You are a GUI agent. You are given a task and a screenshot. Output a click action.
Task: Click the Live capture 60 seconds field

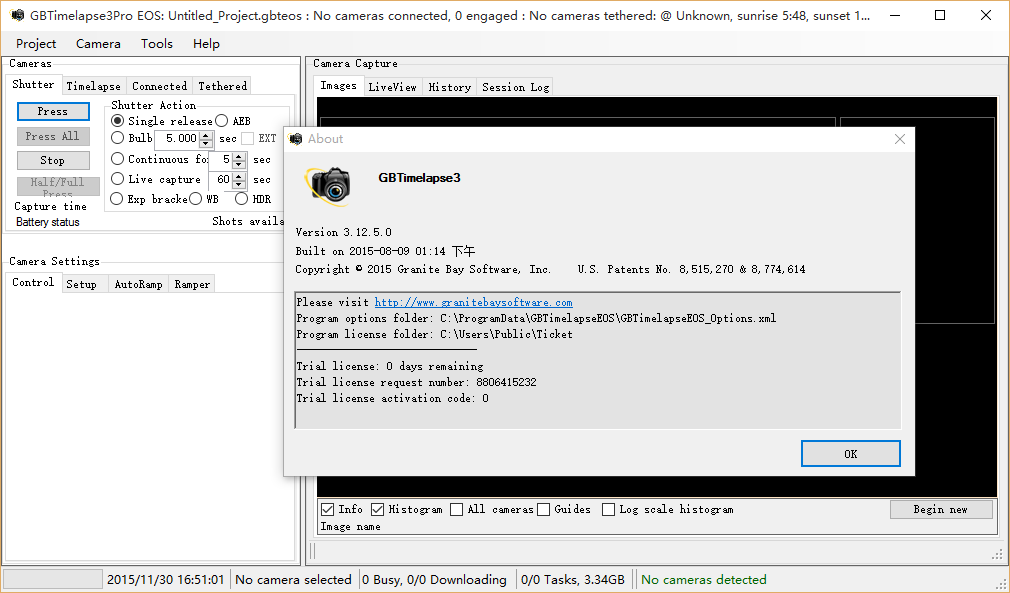[x=221, y=180]
